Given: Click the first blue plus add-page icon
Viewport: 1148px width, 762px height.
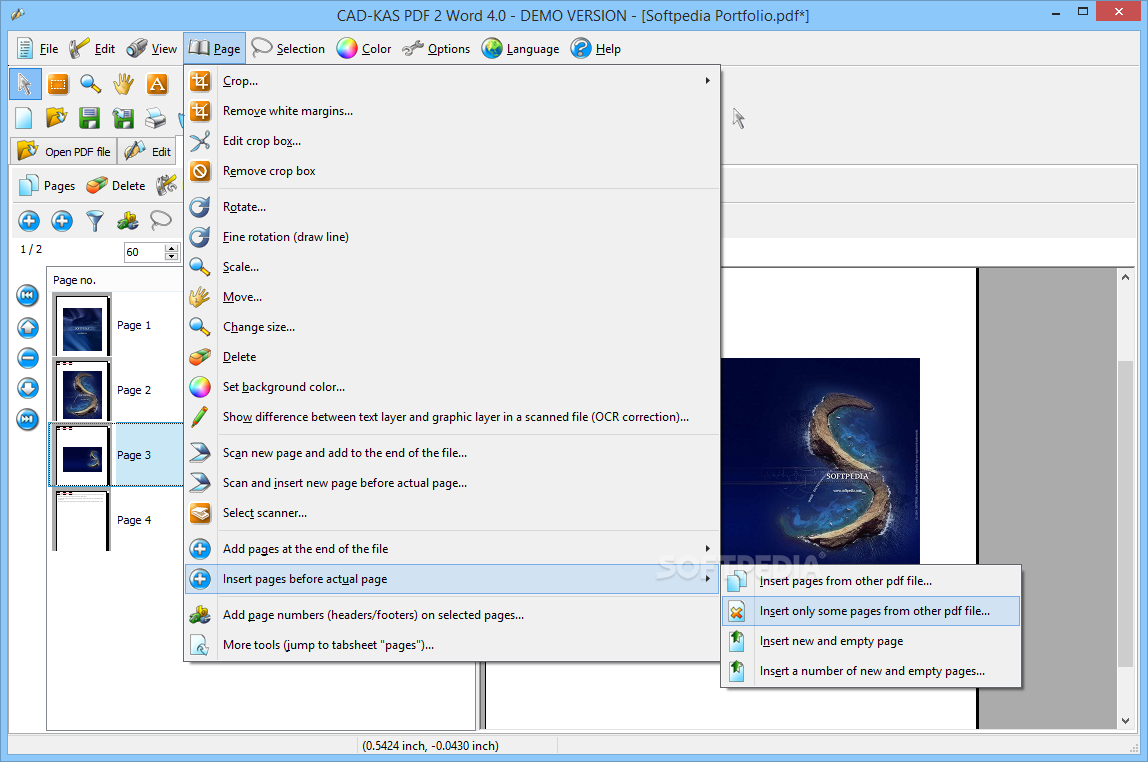Looking at the screenshot, I should point(29,220).
